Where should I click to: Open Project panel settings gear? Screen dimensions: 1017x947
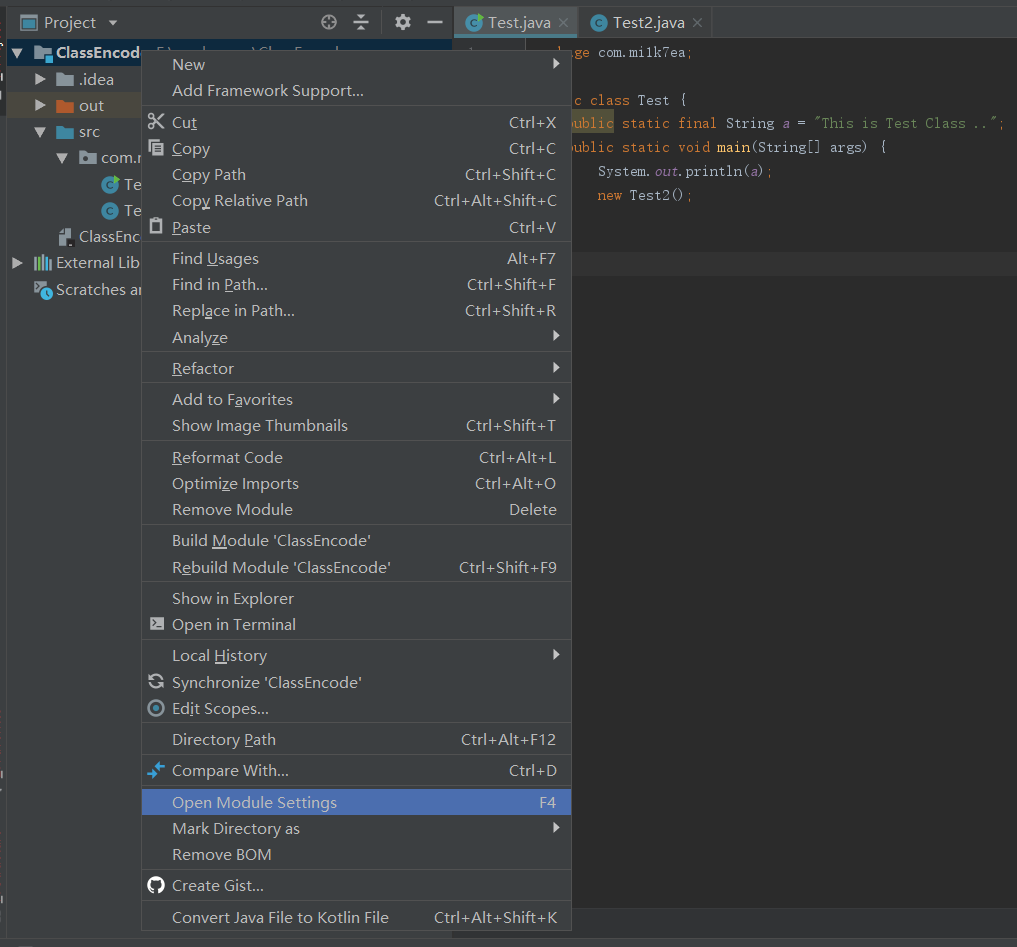402,22
